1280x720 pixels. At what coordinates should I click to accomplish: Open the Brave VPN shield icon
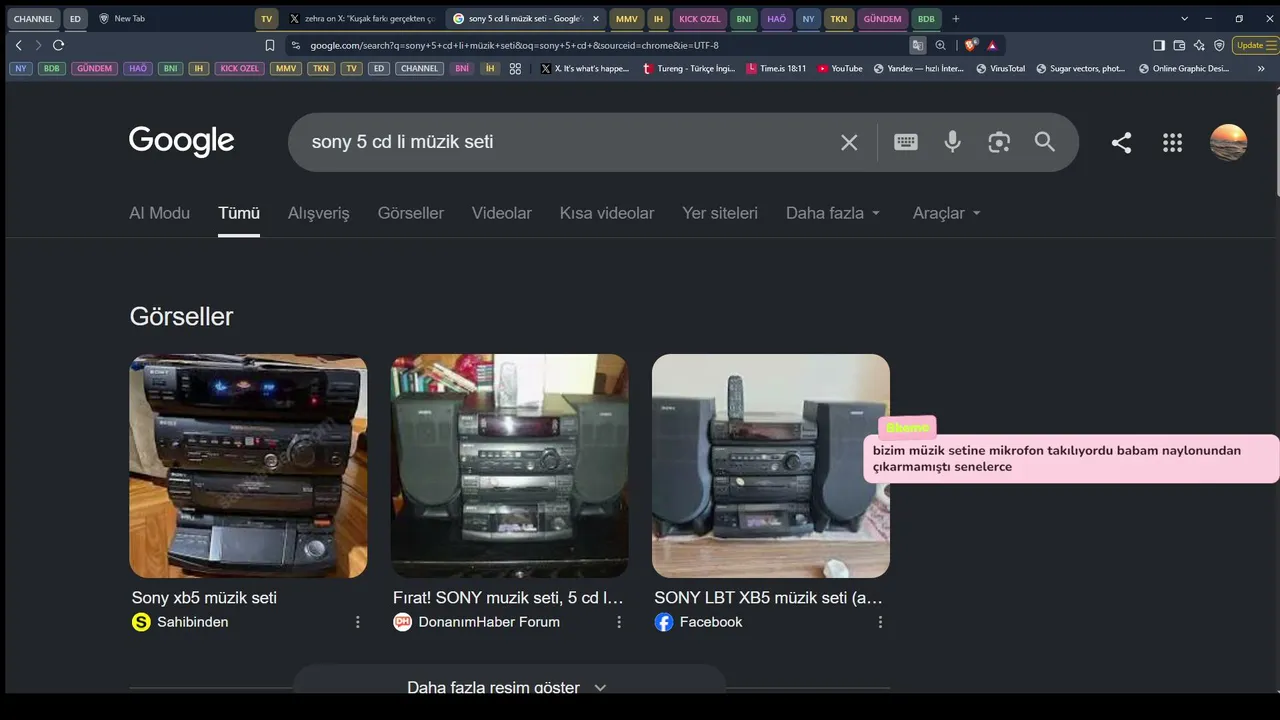point(1219,45)
